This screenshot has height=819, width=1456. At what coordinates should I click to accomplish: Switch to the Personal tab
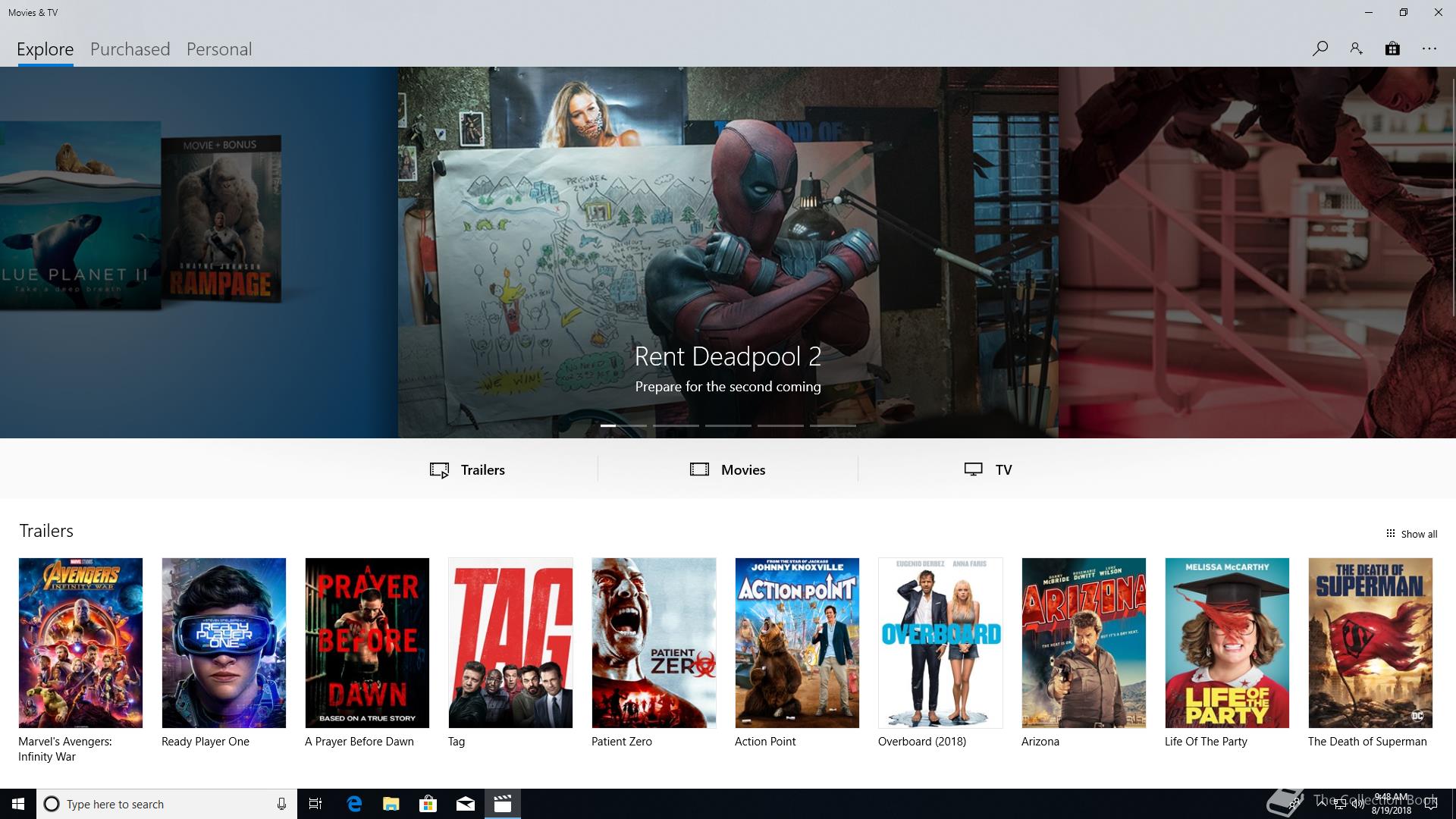[x=219, y=49]
